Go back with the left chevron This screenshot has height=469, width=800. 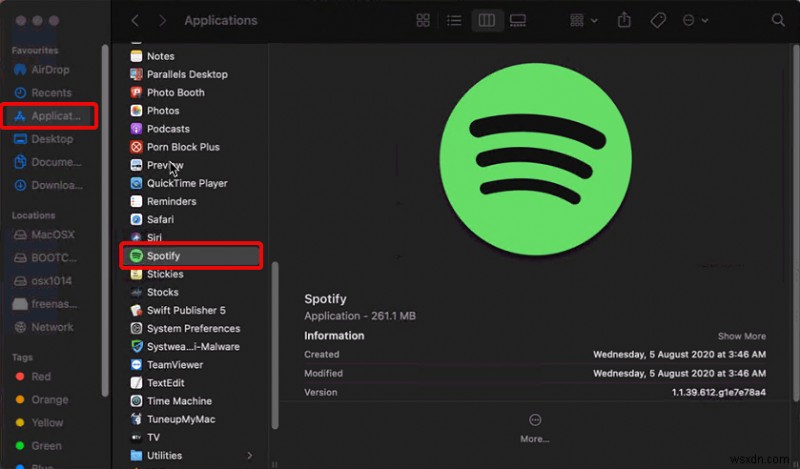135,20
